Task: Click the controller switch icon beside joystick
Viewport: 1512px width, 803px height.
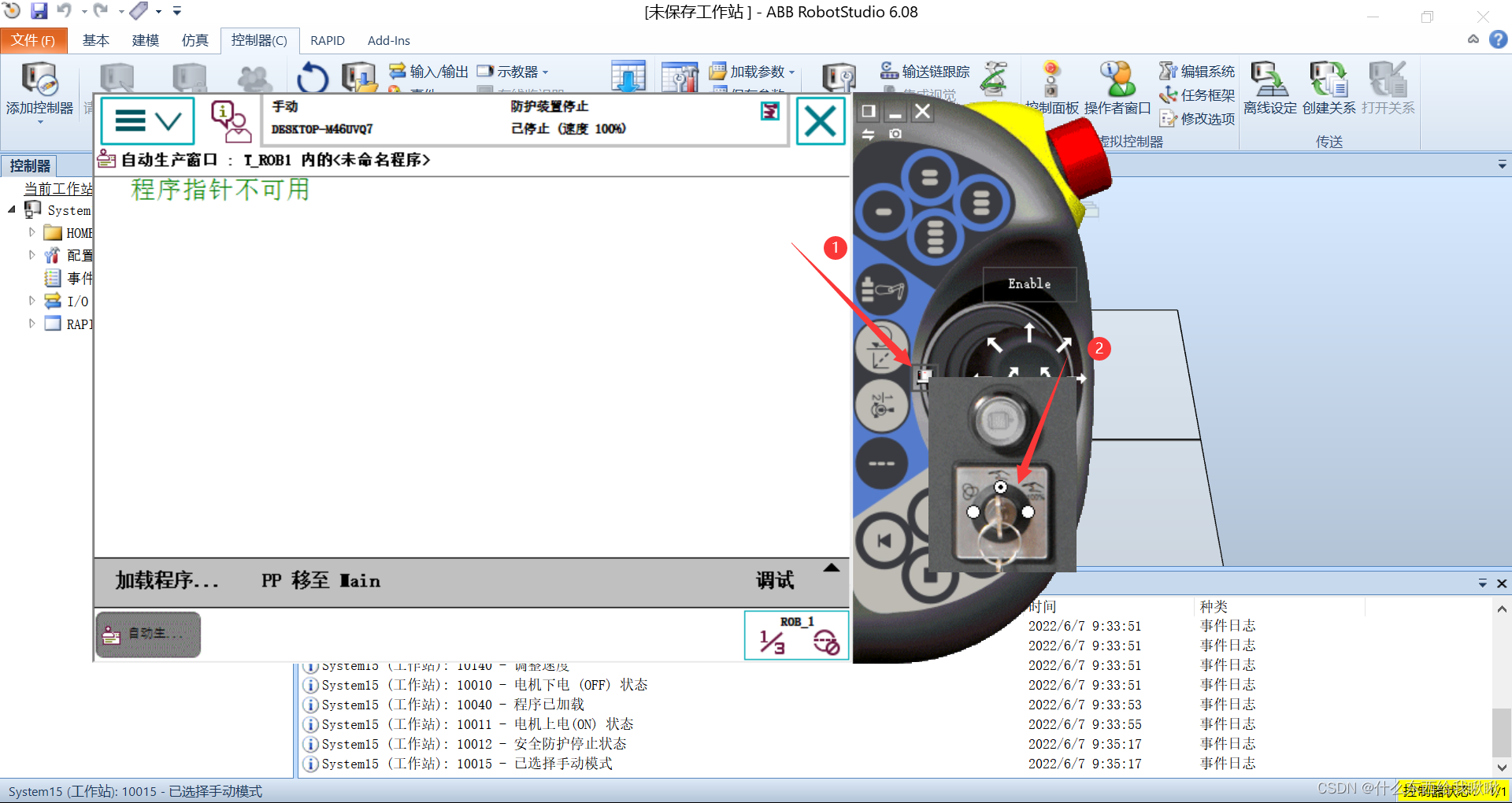Action: coord(924,376)
